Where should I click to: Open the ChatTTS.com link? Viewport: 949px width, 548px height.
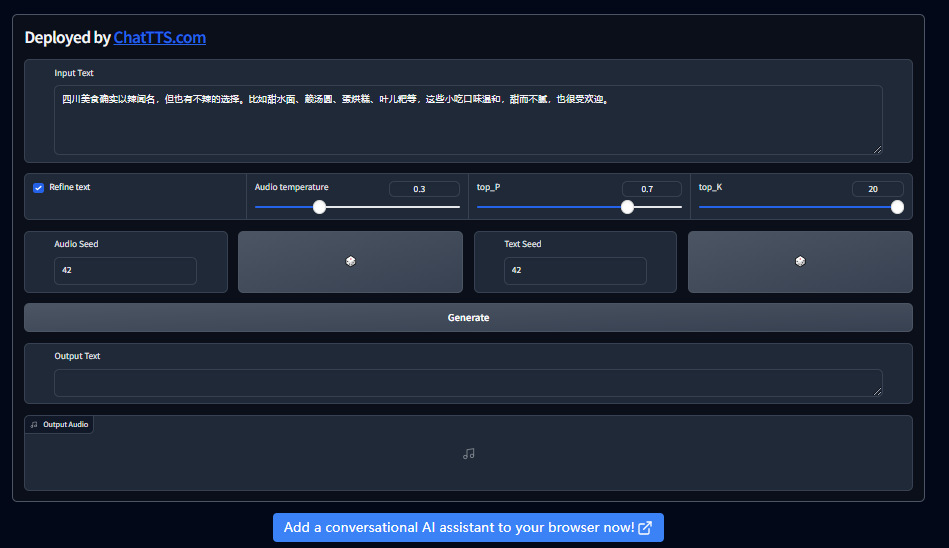[x=160, y=38]
